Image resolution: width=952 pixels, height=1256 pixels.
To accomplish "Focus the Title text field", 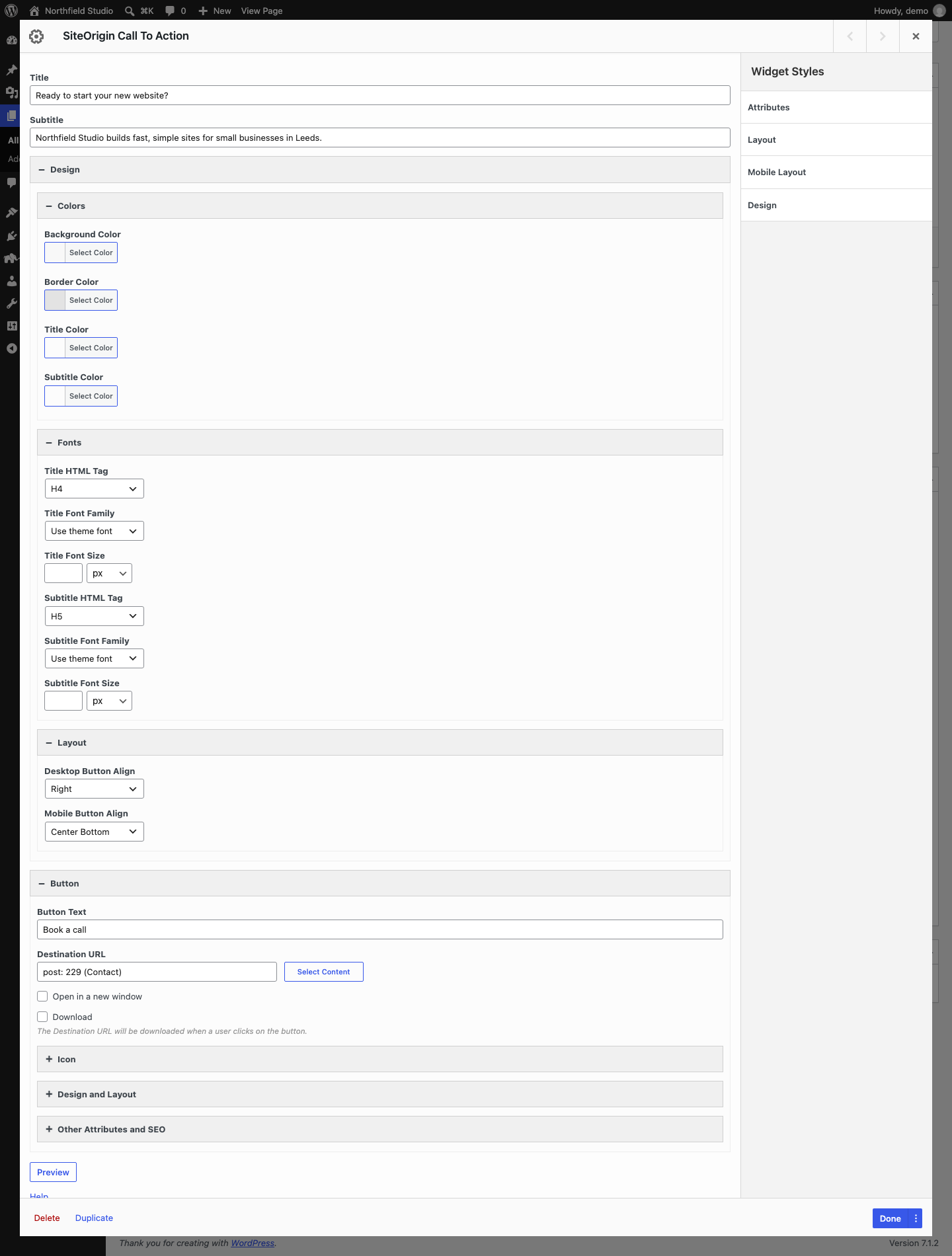I will pyautogui.click(x=379, y=95).
